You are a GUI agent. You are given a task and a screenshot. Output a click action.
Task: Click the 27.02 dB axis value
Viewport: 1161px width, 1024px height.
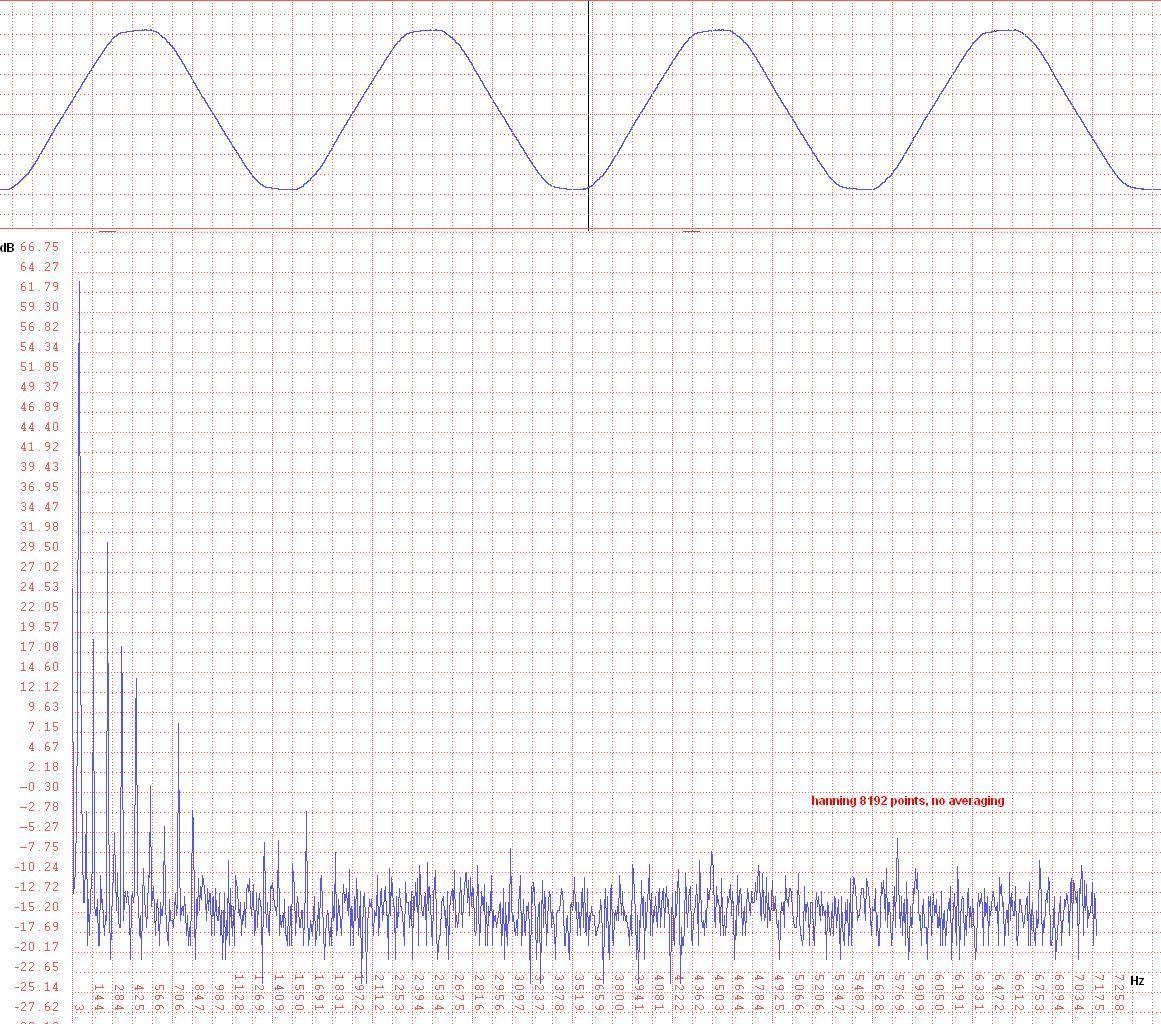39,567
